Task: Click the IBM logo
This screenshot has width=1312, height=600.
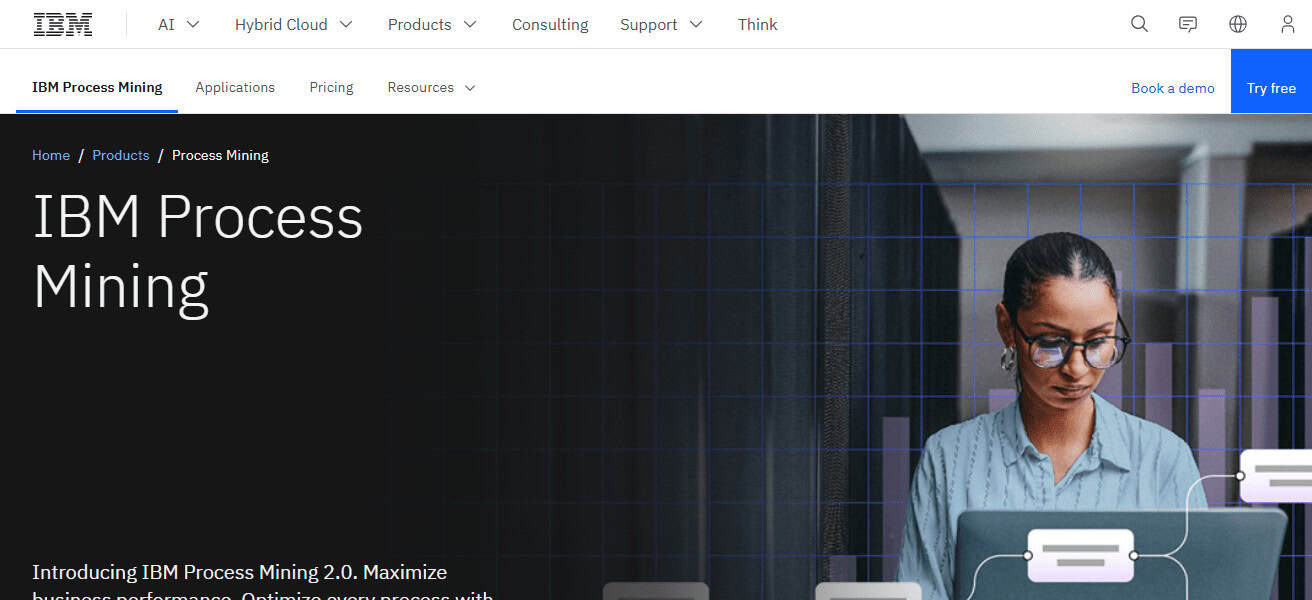Action: pos(63,24)
